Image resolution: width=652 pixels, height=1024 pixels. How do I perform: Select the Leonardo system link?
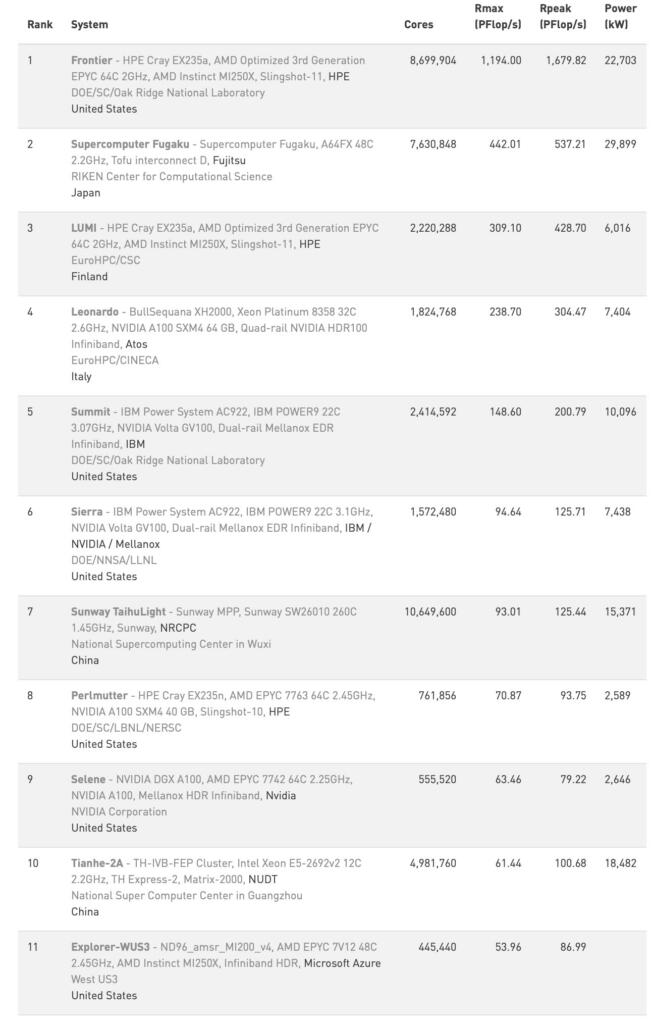coord(95,312)
